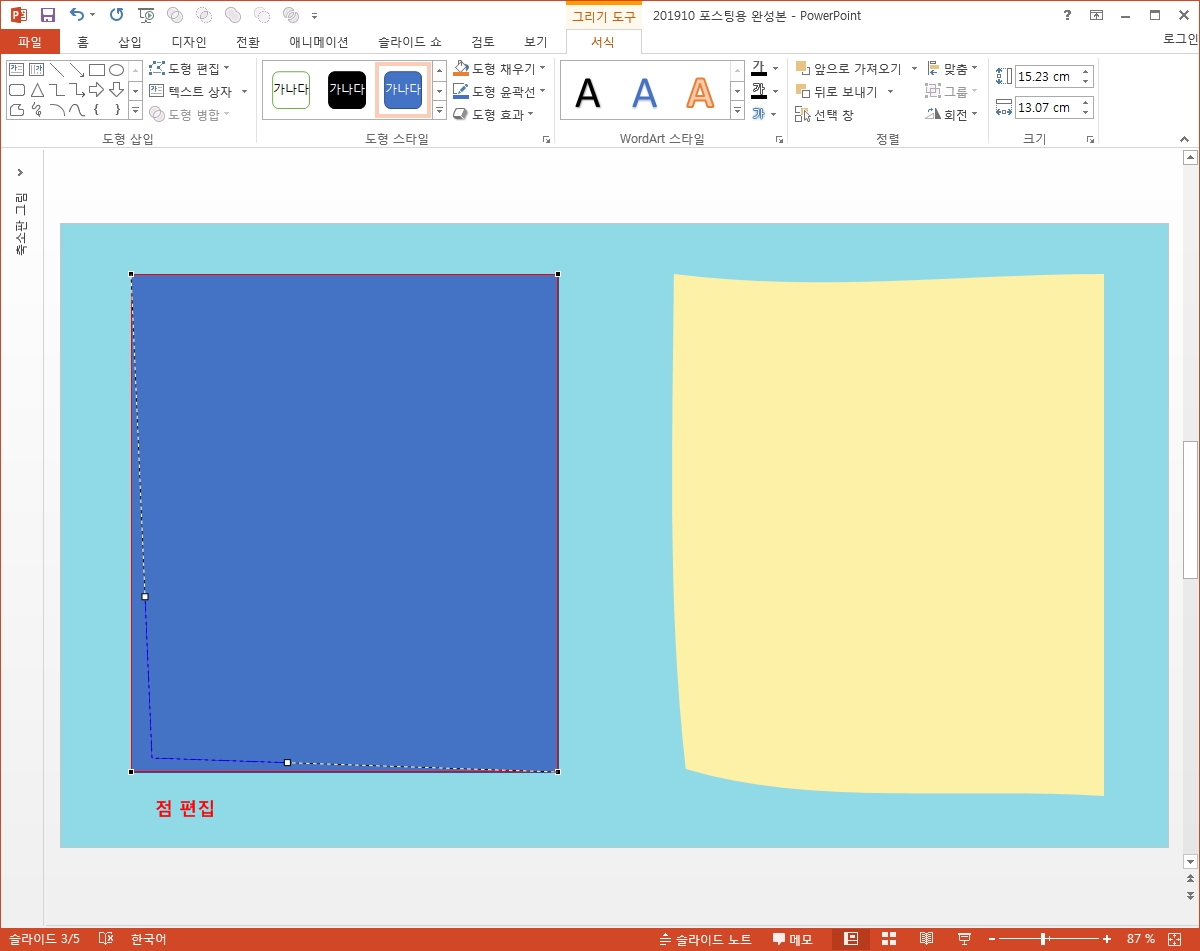Click 뒤로 보내기 send backward
Image resolution: width=1200 pixels, height=951 pixels.
[837, 92]
